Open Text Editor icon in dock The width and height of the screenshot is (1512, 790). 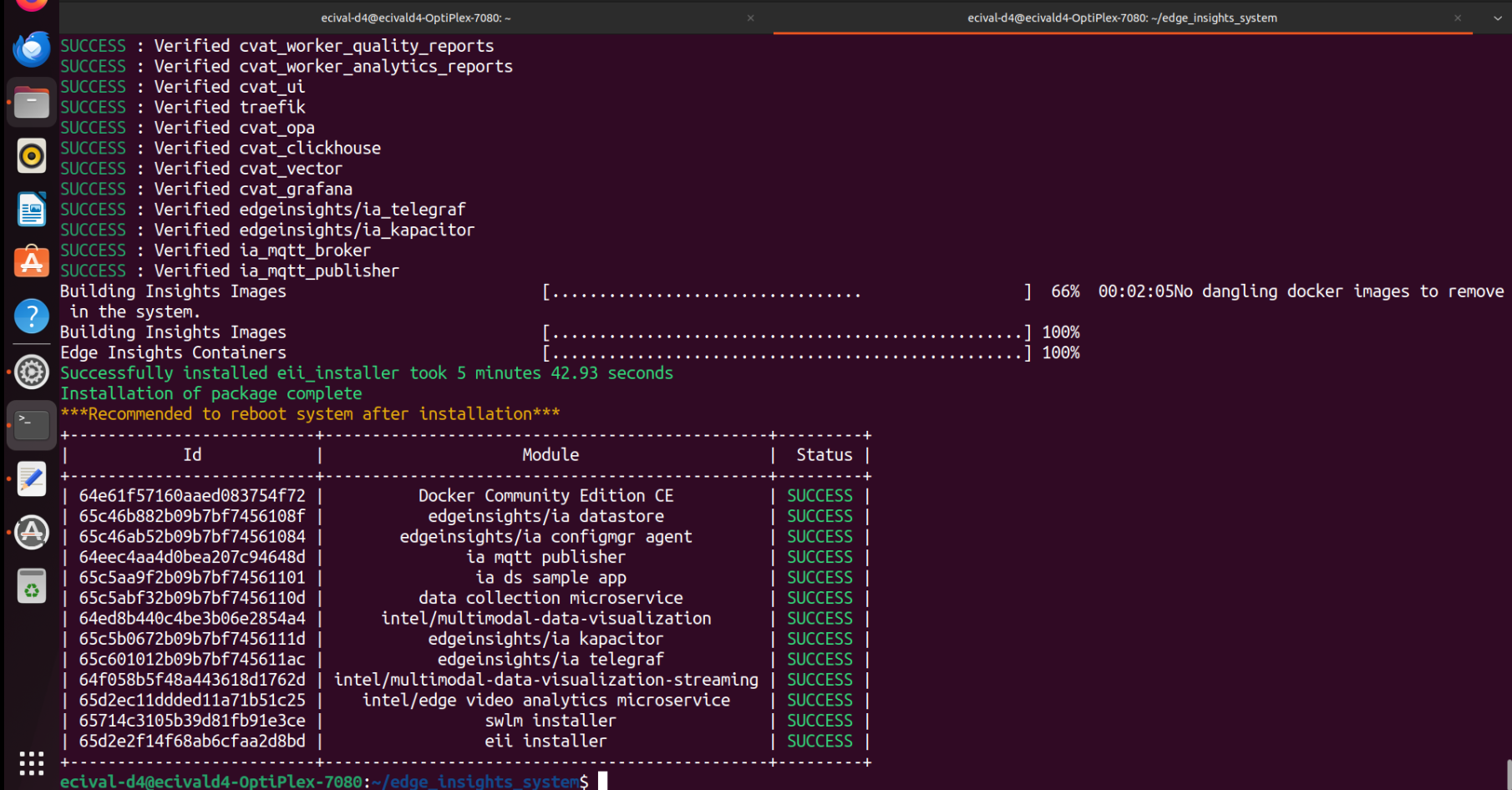tap(32, 479)
